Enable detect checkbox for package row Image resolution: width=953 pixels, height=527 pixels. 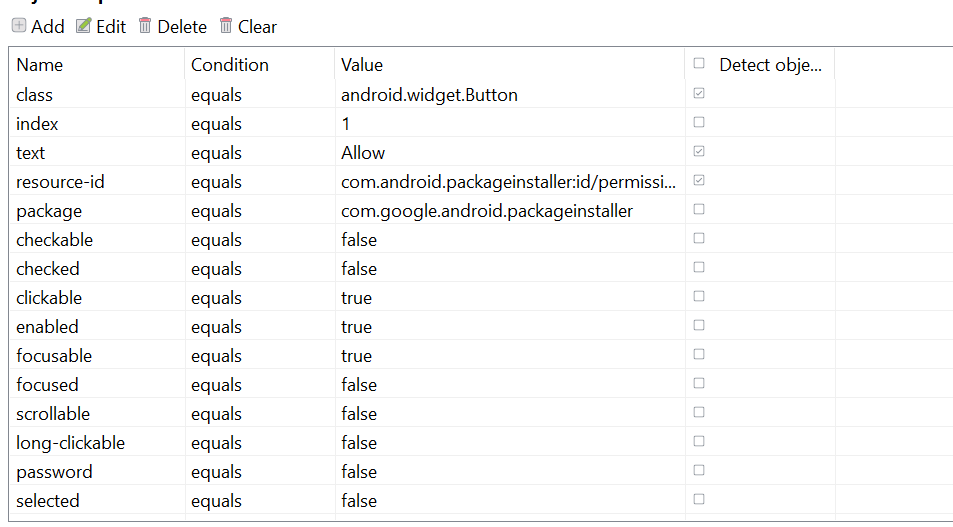(699, 210)
